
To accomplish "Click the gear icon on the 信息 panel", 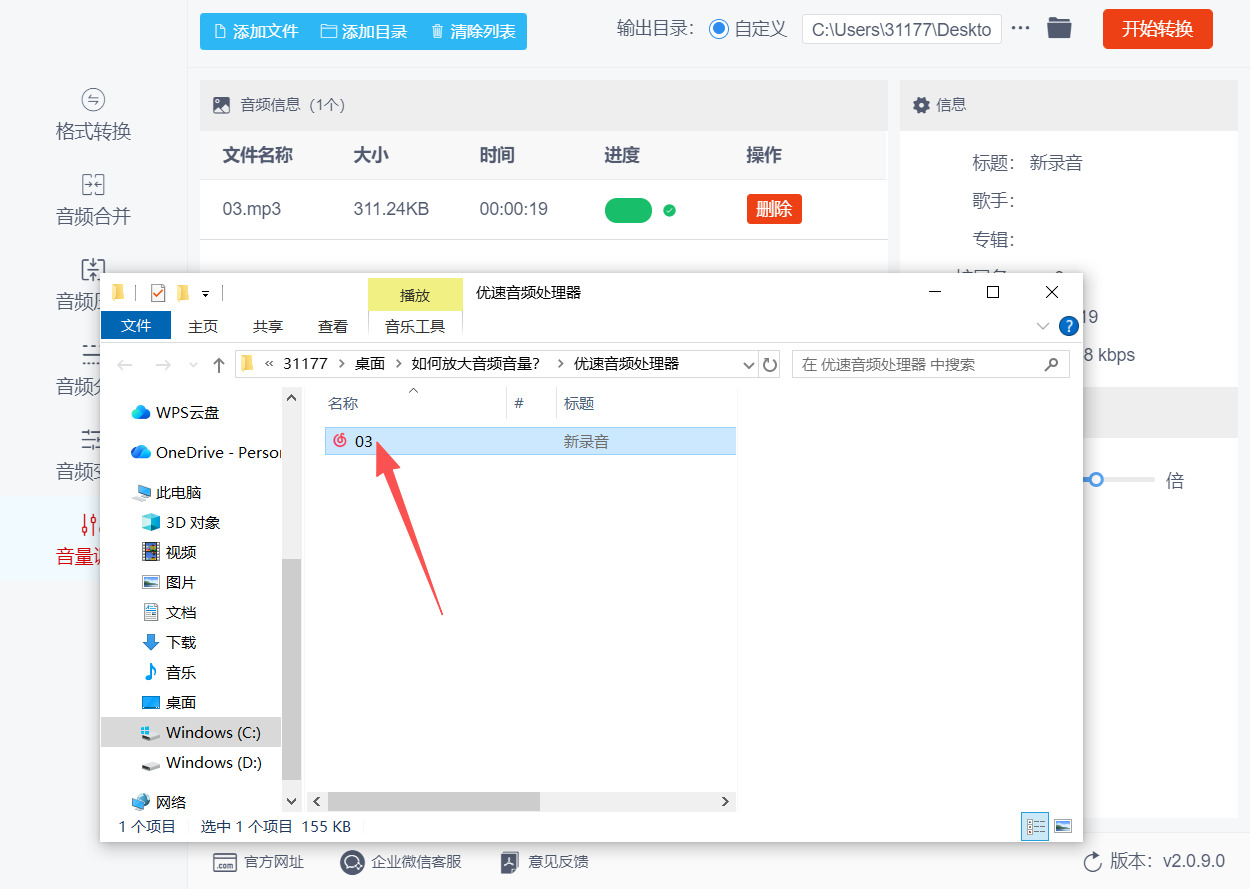I will pos(921,105).
